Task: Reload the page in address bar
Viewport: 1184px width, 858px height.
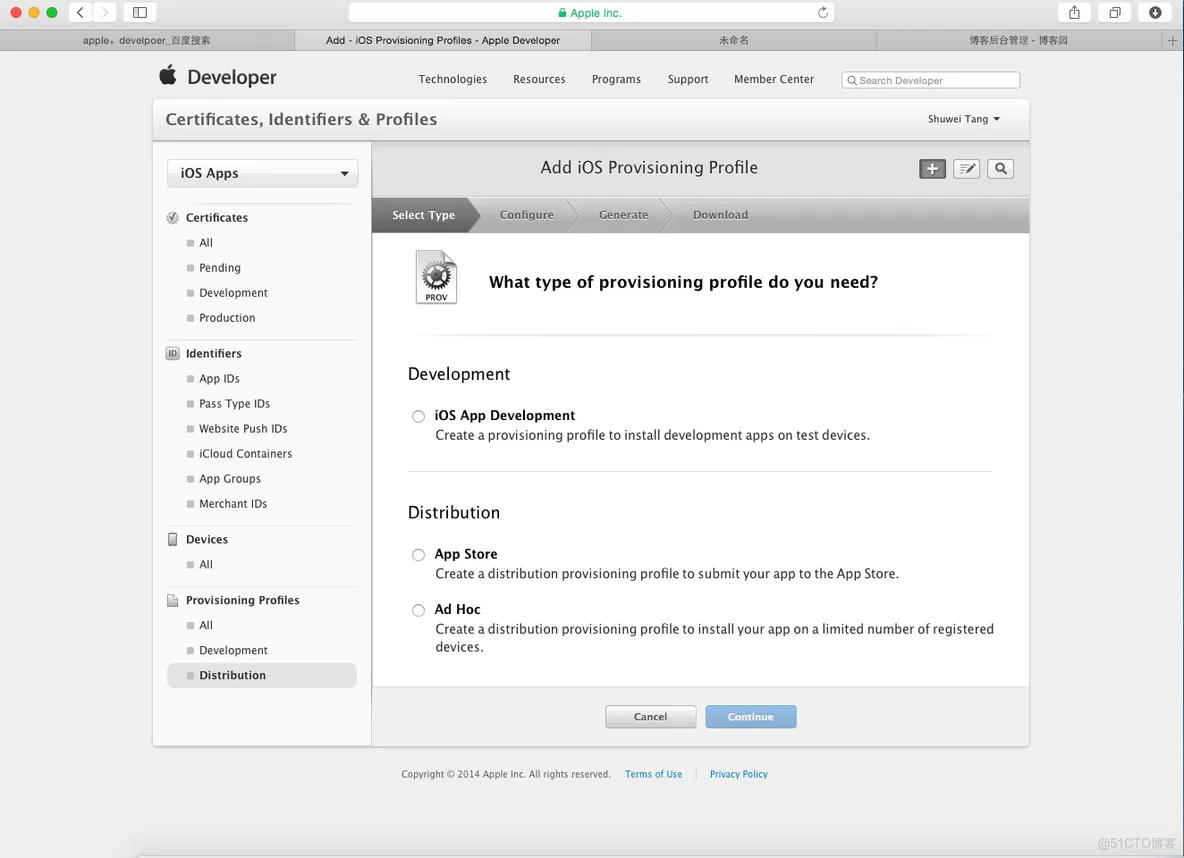Action: [822, 12]
